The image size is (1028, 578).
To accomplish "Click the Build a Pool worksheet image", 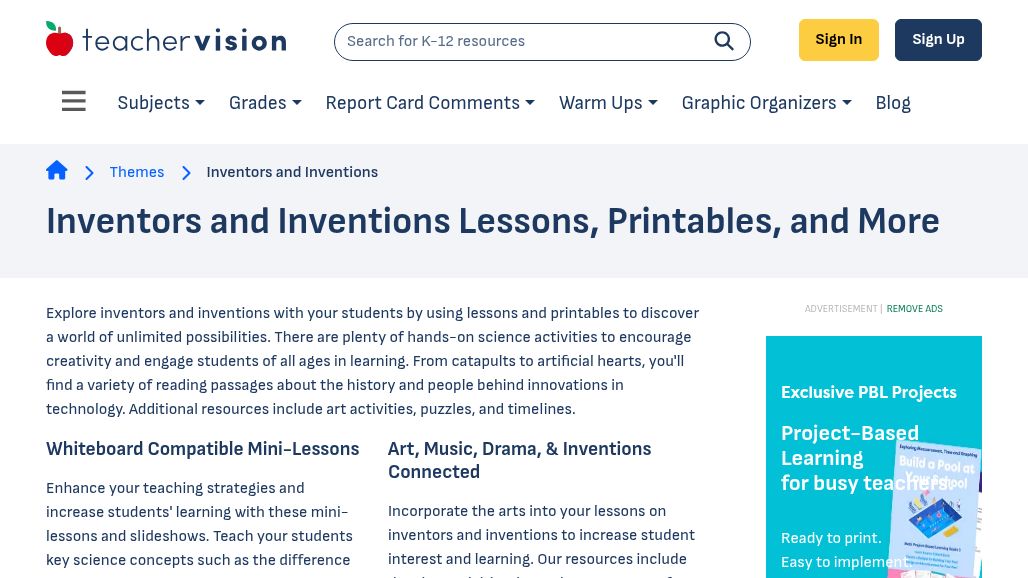I will [938, 510].
